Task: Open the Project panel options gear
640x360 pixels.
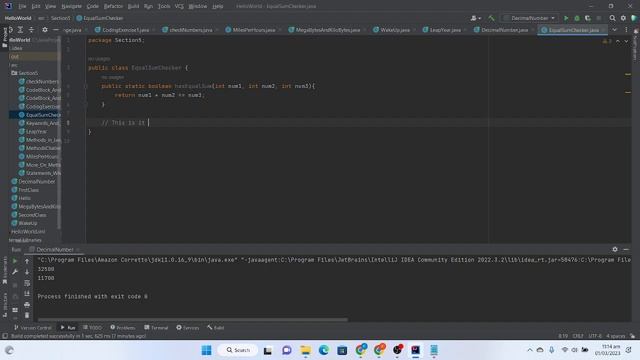Action: pos(45,30)
